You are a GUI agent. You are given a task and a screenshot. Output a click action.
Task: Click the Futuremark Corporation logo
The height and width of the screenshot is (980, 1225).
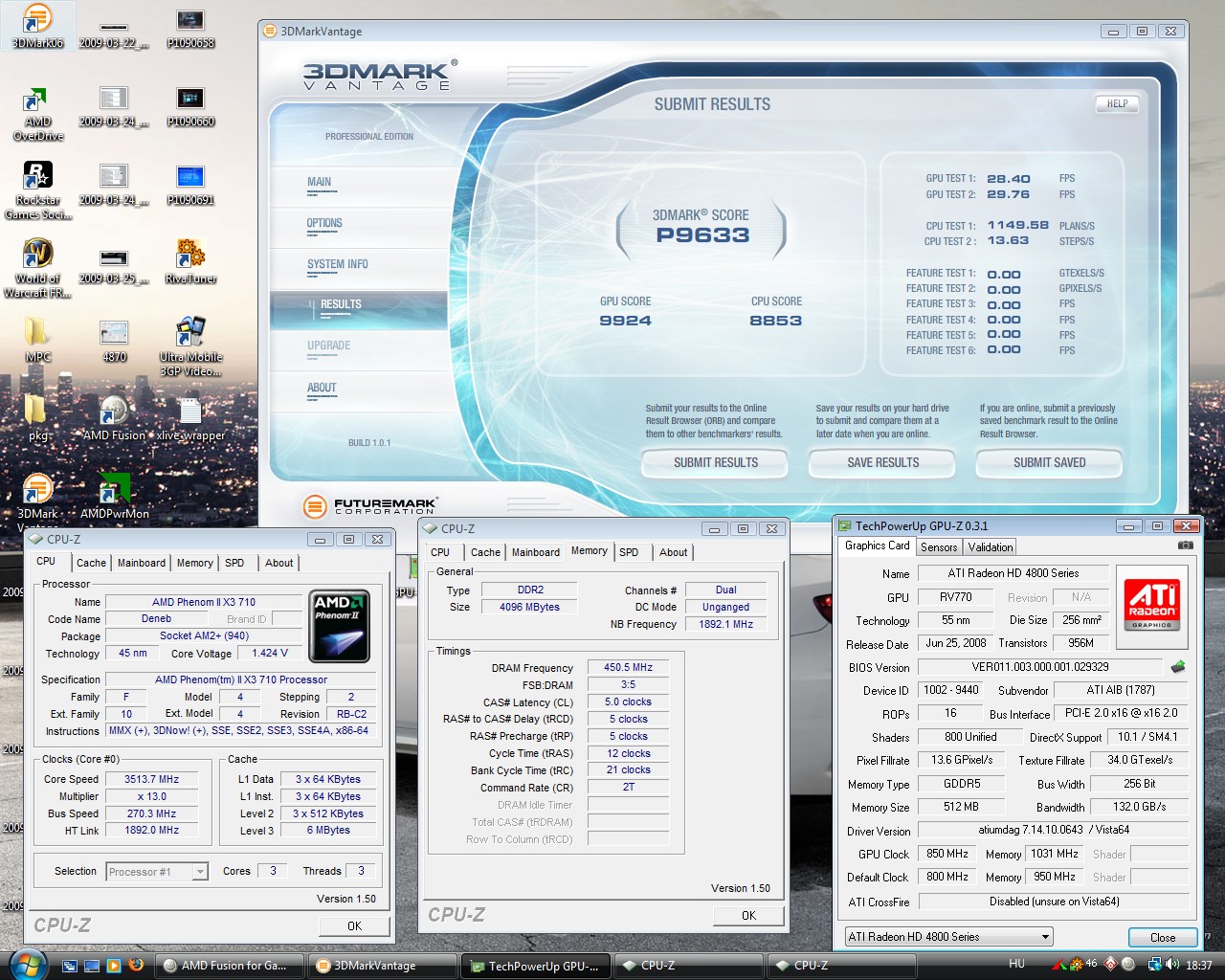point(370,506)
